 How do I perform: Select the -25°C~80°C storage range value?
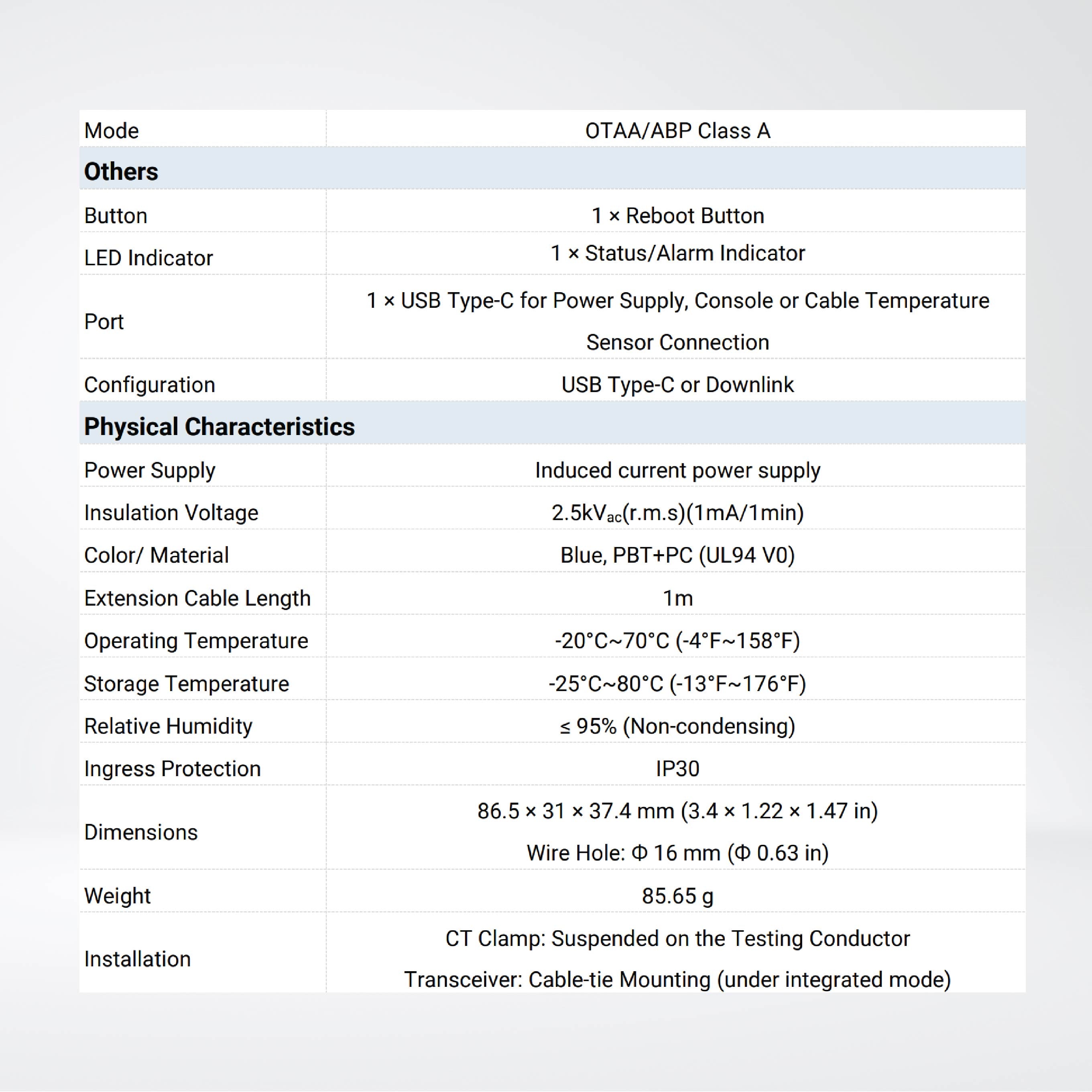677,684
